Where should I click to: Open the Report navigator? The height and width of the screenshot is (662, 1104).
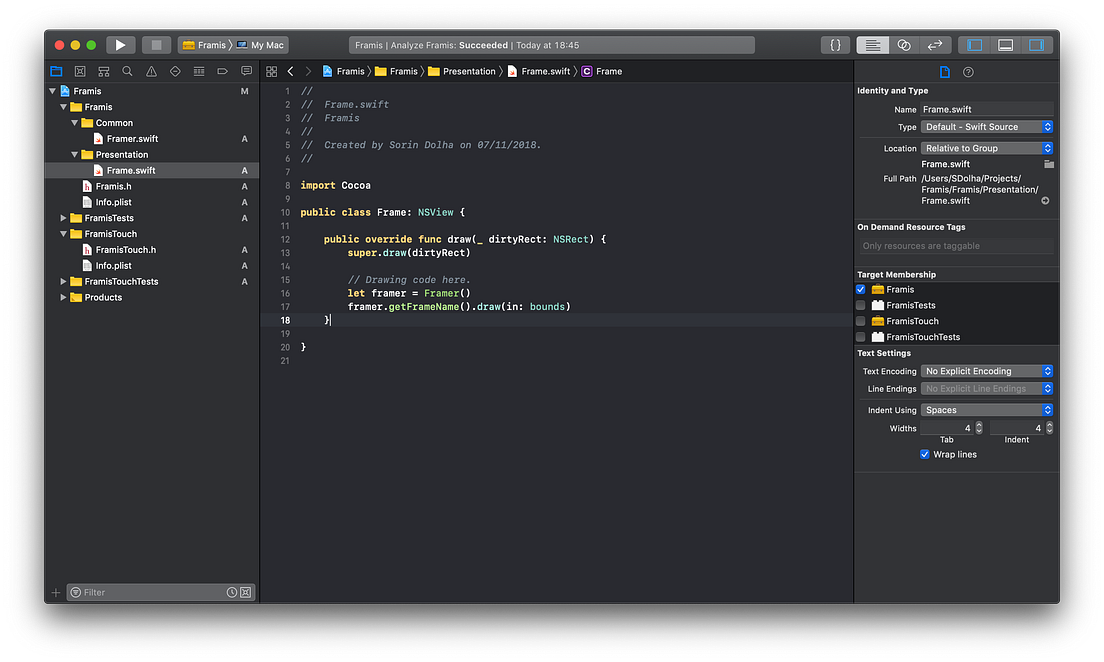click(x=247, y=71)
